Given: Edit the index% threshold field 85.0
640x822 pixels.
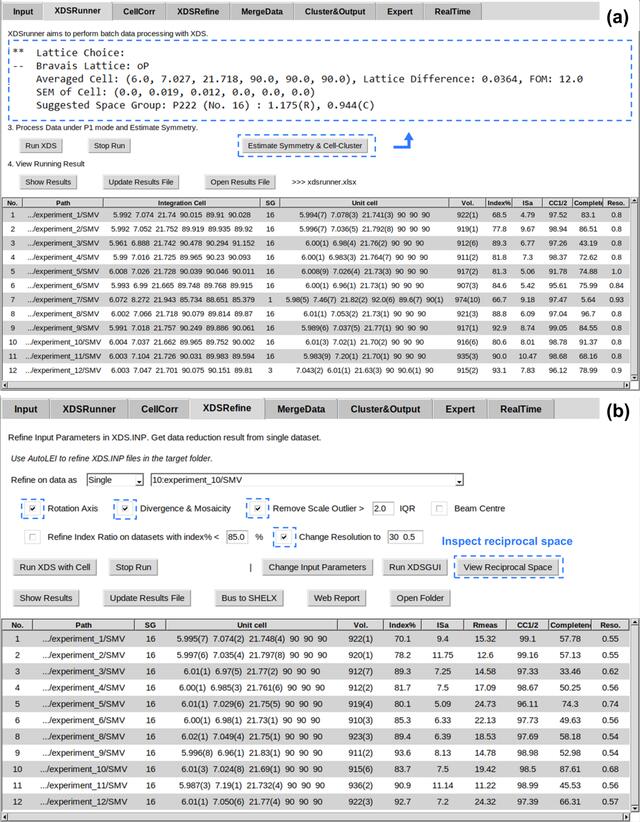Looking at the screenshot, I should point(237,537).
